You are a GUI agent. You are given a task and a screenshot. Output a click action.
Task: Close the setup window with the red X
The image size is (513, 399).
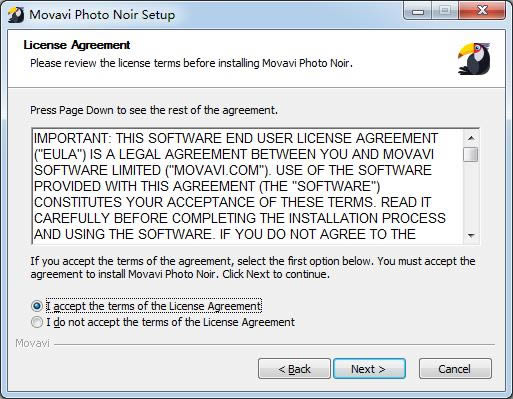pos(482,11)
